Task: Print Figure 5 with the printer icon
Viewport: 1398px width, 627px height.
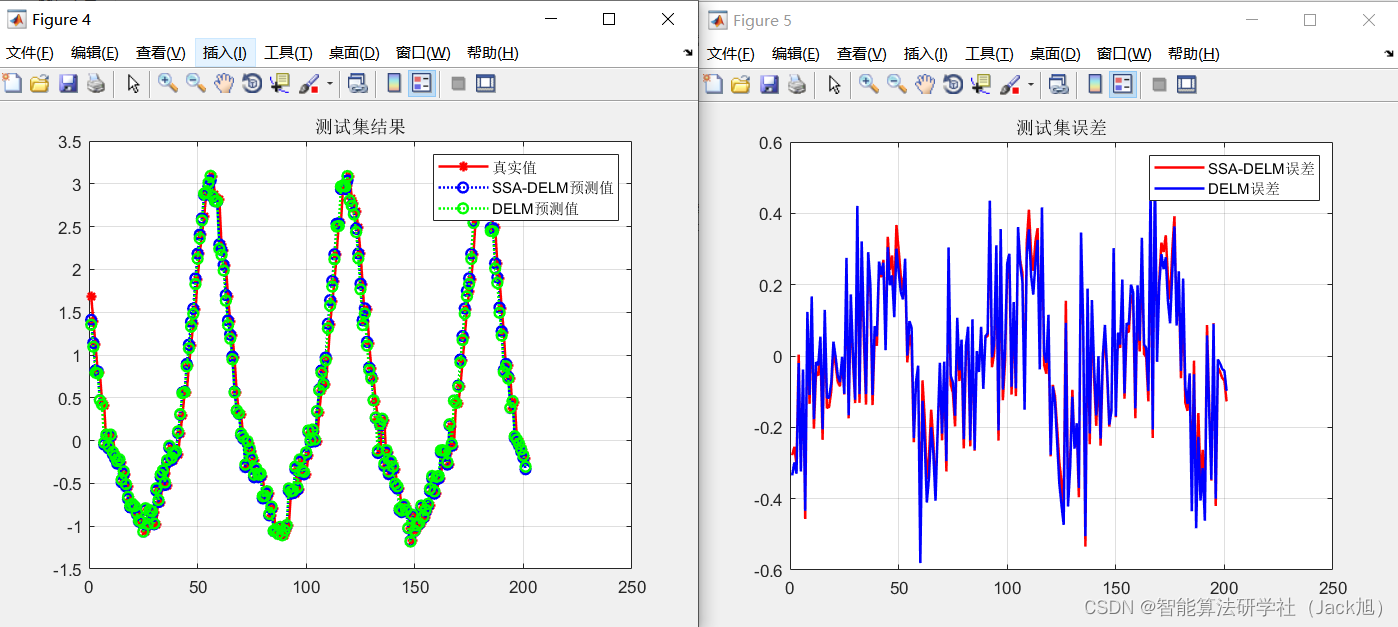Action: click(x=797, y=84)
